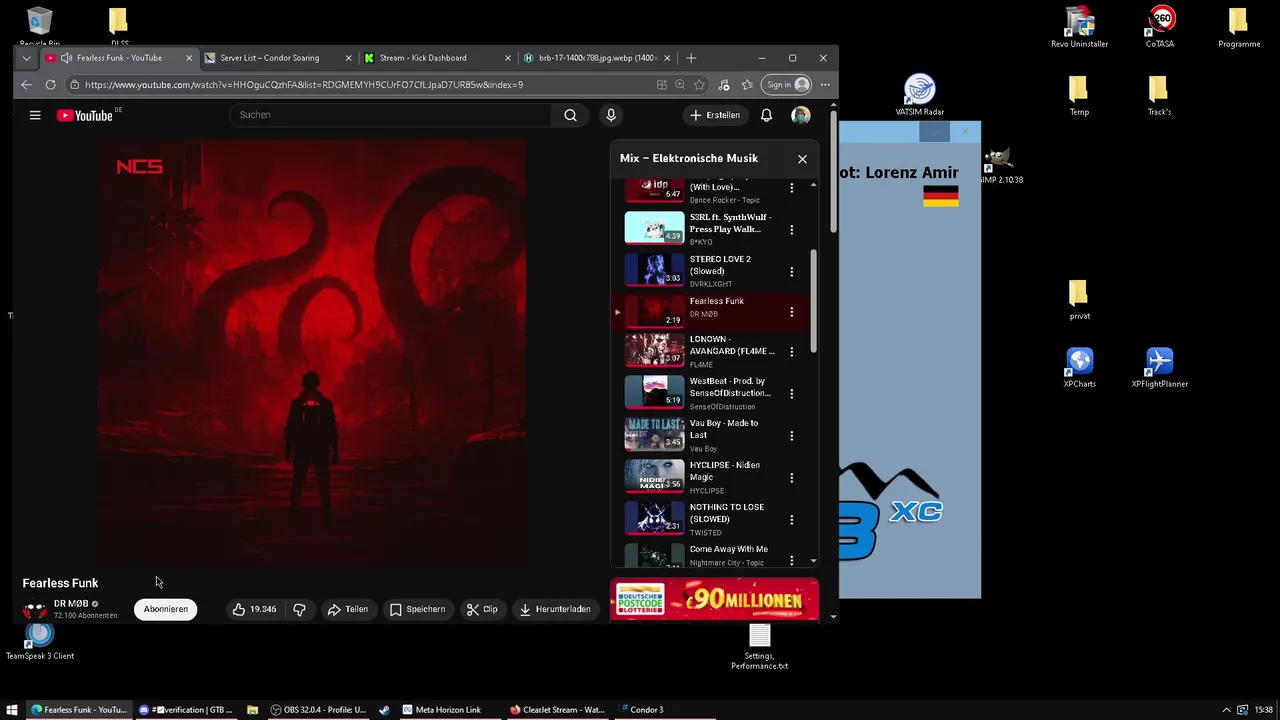Reload the page with refresh icon

click(x=50, y=85)
